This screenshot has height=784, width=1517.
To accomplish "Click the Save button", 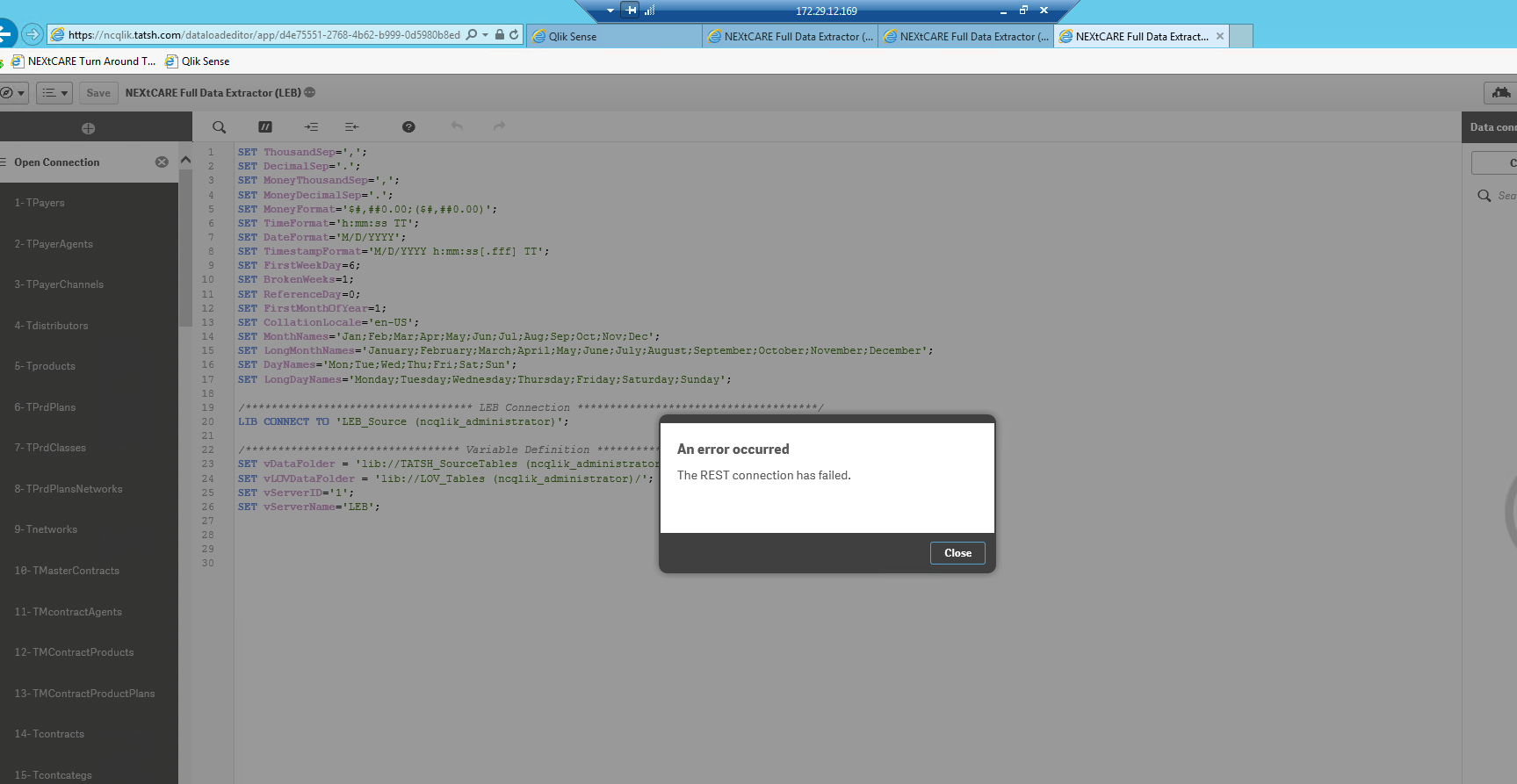I will (x=98, y=93).
